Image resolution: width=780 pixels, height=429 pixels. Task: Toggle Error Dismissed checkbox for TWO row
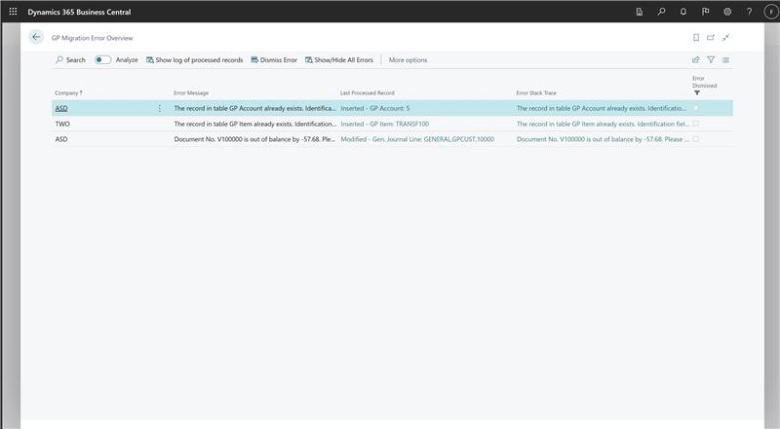coord(696,123)
